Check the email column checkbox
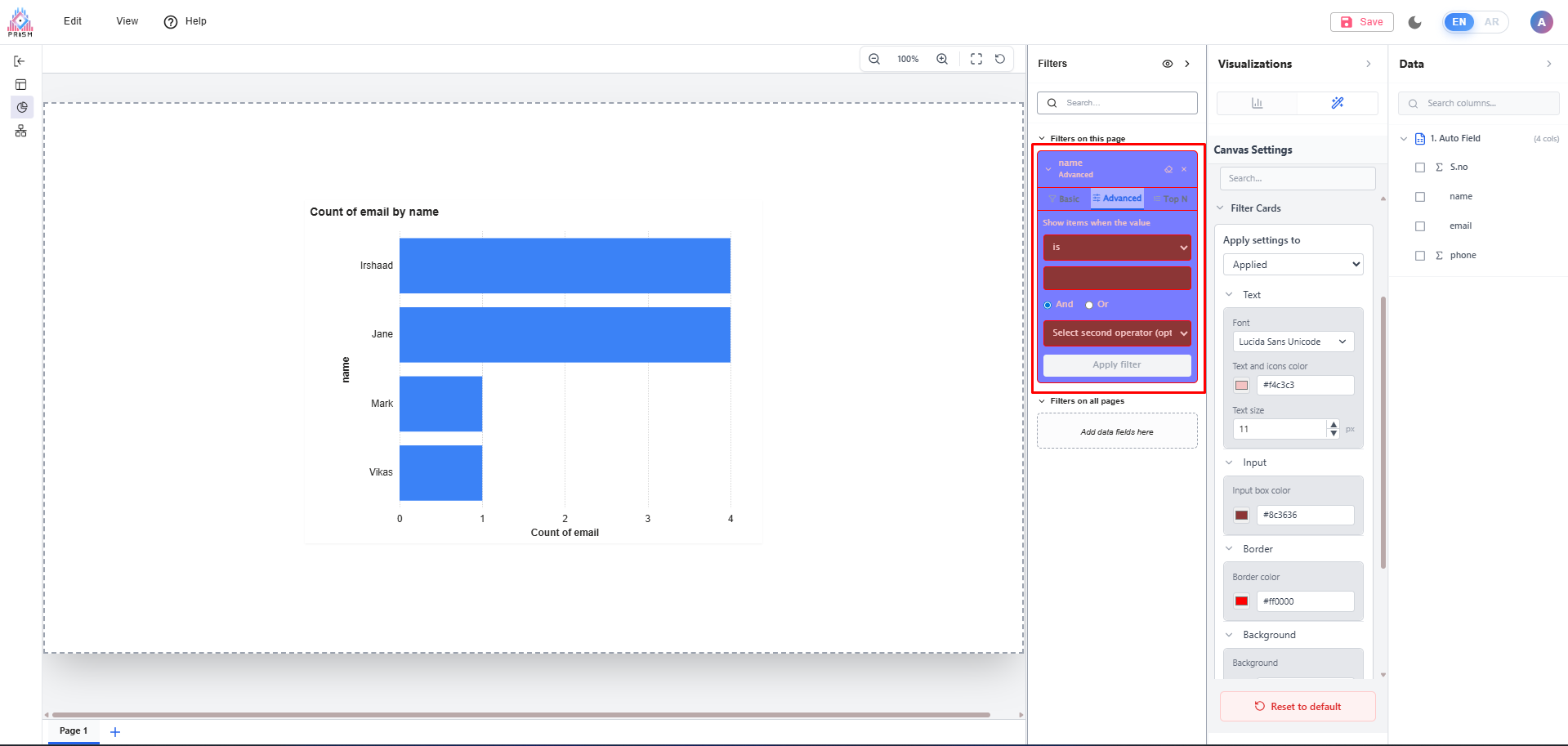 tap(1420, 226)
